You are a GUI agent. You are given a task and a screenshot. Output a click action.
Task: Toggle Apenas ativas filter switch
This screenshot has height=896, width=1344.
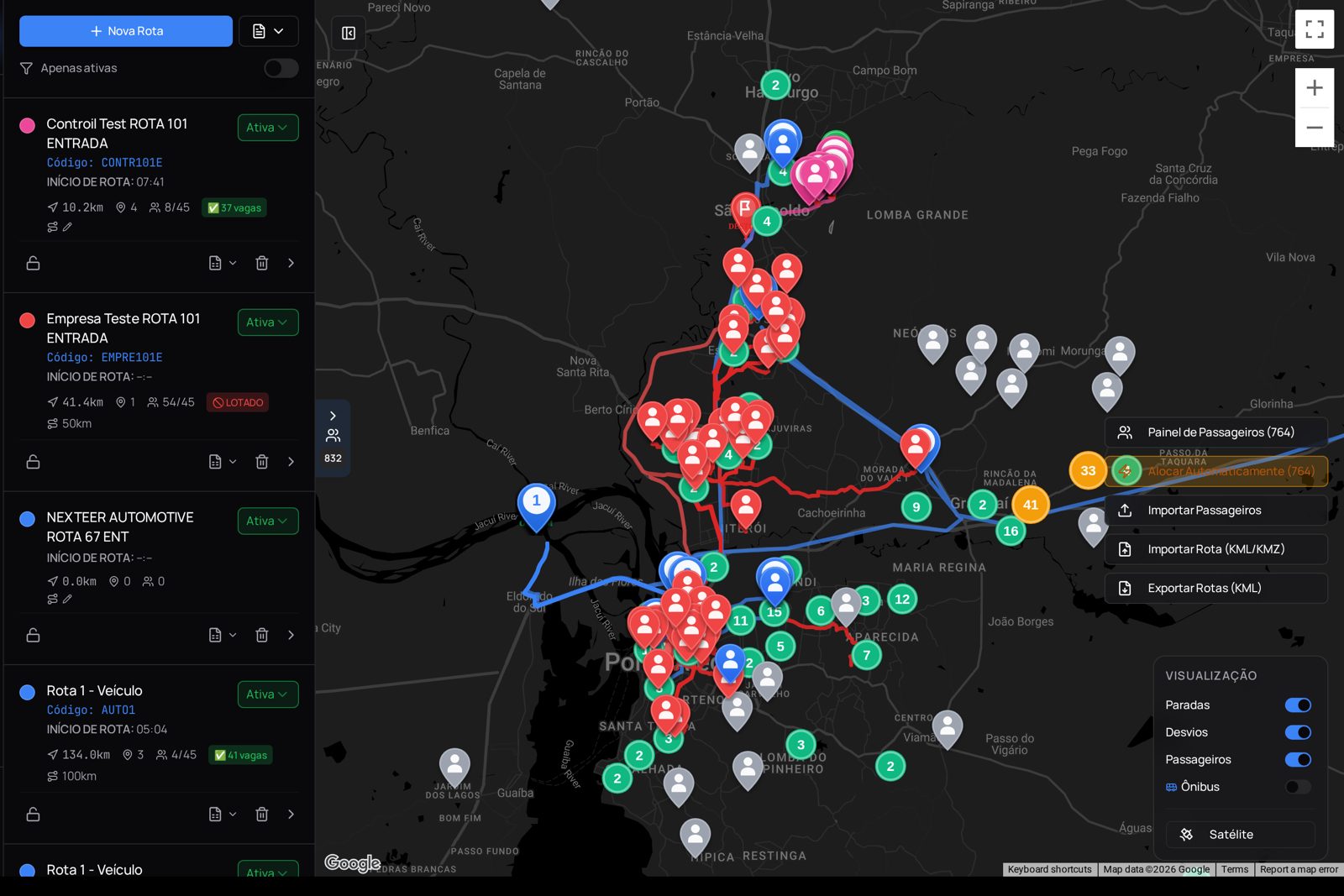click(281, 68)
